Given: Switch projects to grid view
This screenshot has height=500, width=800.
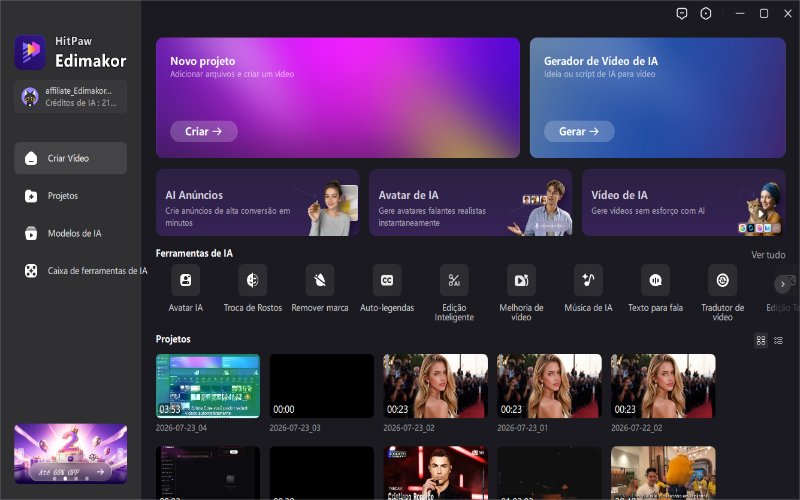Looking at the screenshot, I should (761, 340).
